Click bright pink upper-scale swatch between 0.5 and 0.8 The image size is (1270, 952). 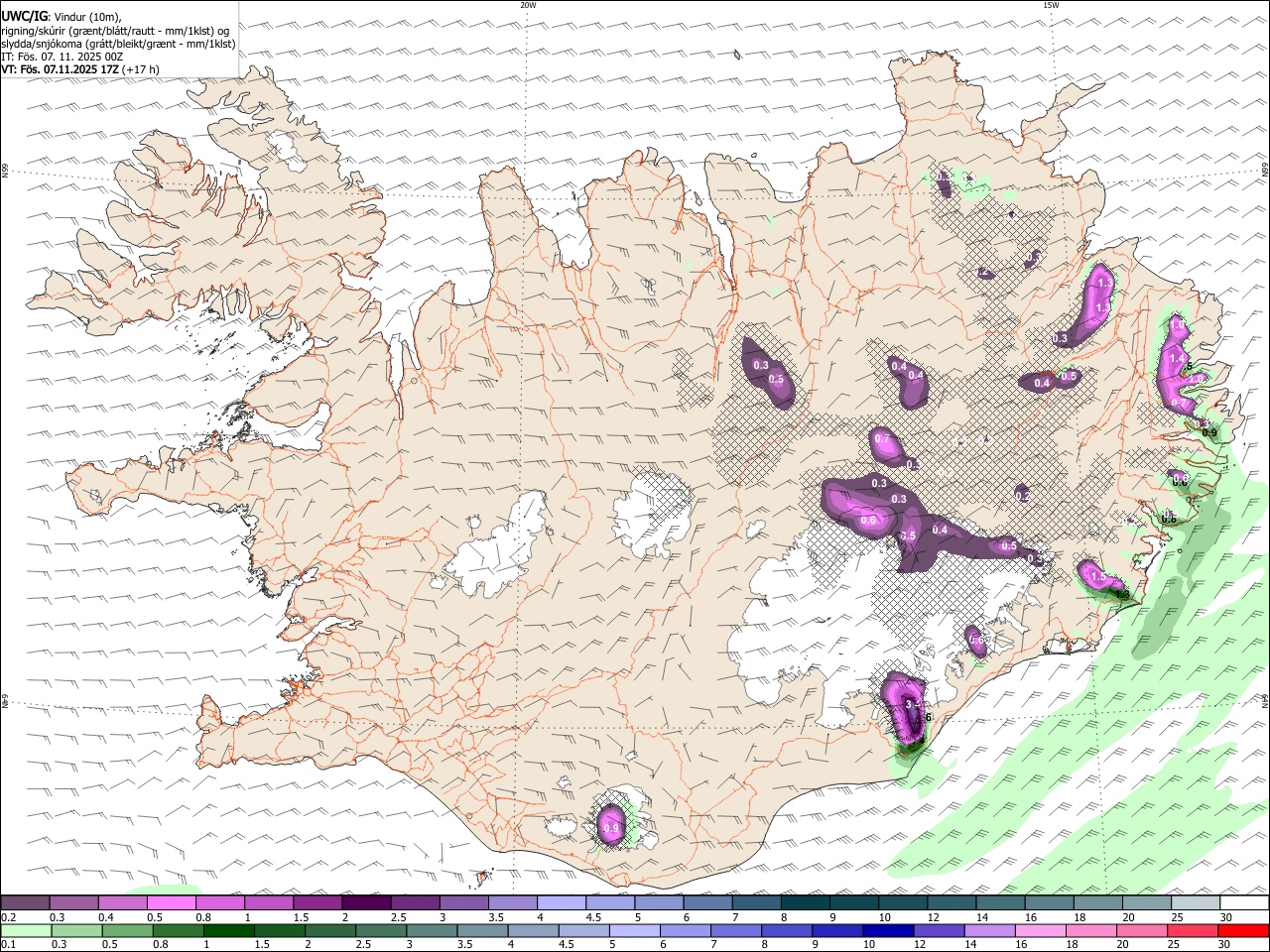click(171, 902)
